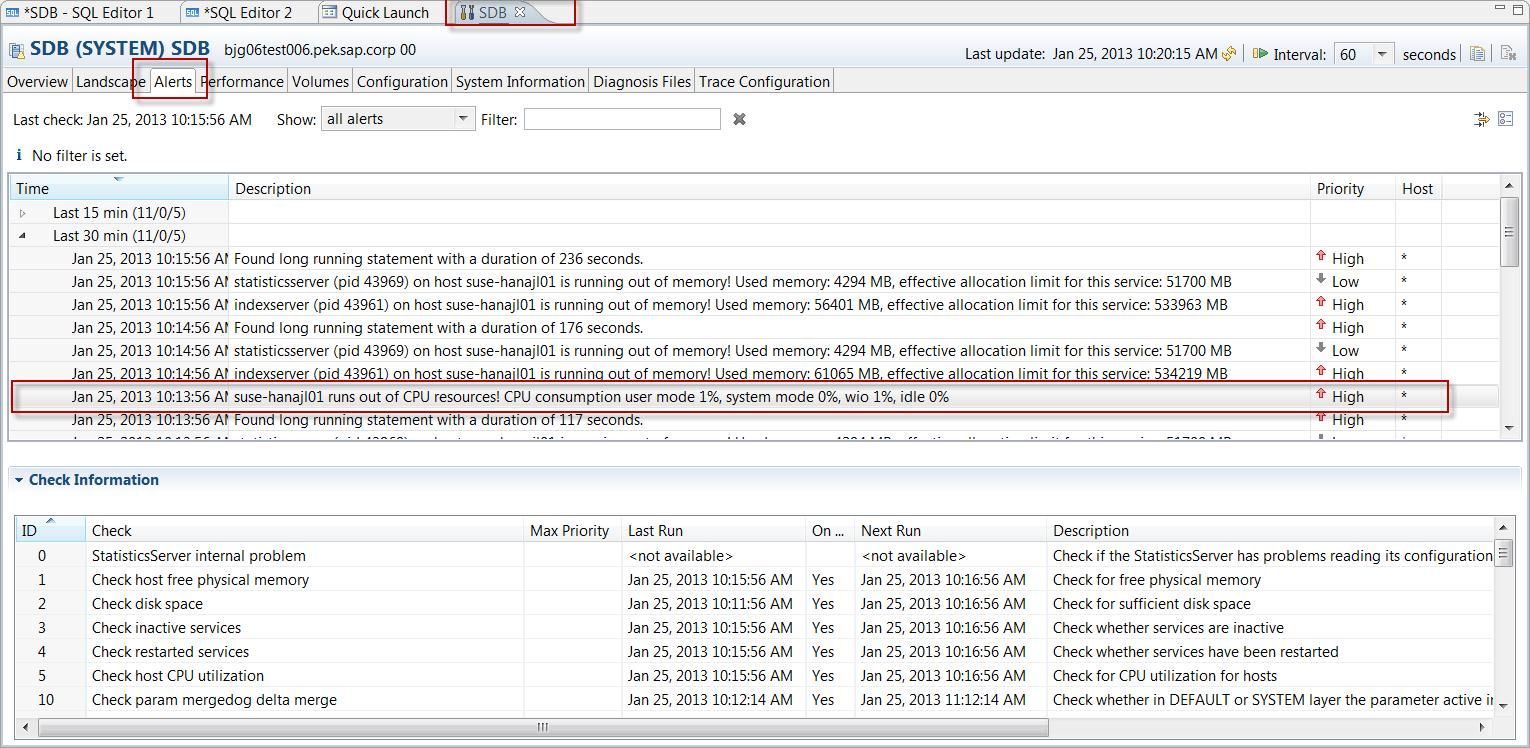
Task: Open the Trace Configuration tab
Action: pos(764,81)
